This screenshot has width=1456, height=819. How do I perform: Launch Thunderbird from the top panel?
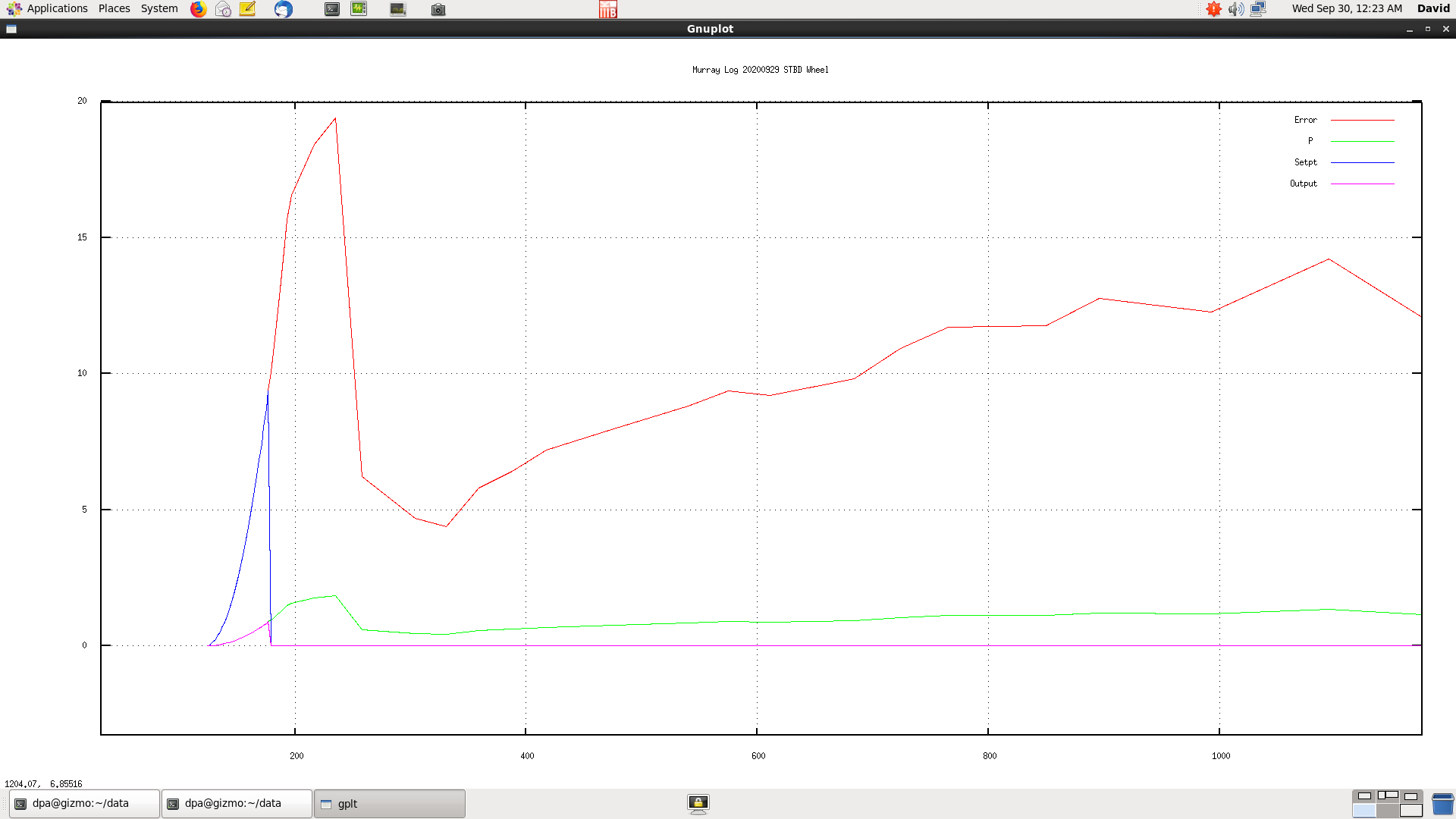click(284, 9)
